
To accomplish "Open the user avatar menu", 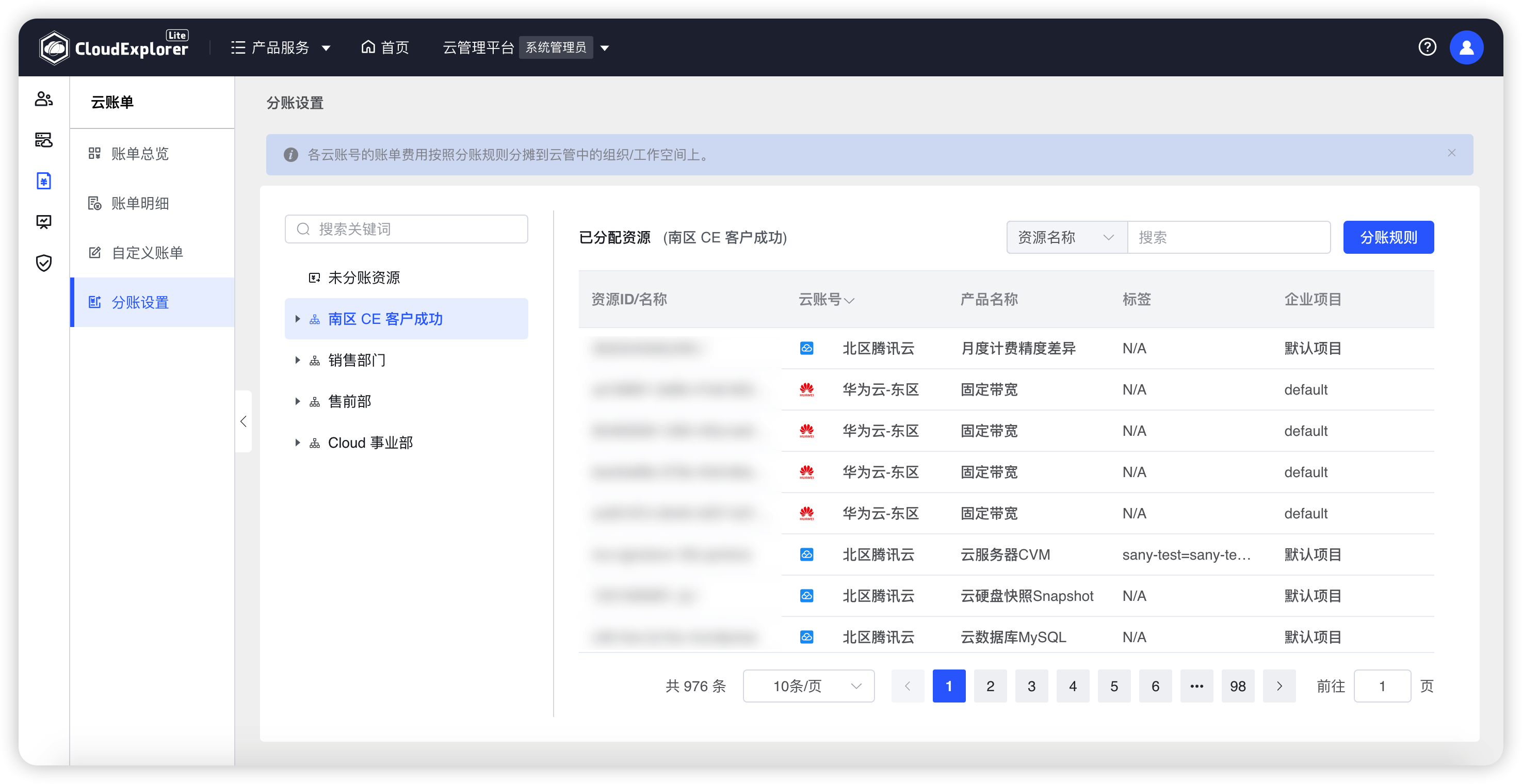I will (x=1466, y=47).
